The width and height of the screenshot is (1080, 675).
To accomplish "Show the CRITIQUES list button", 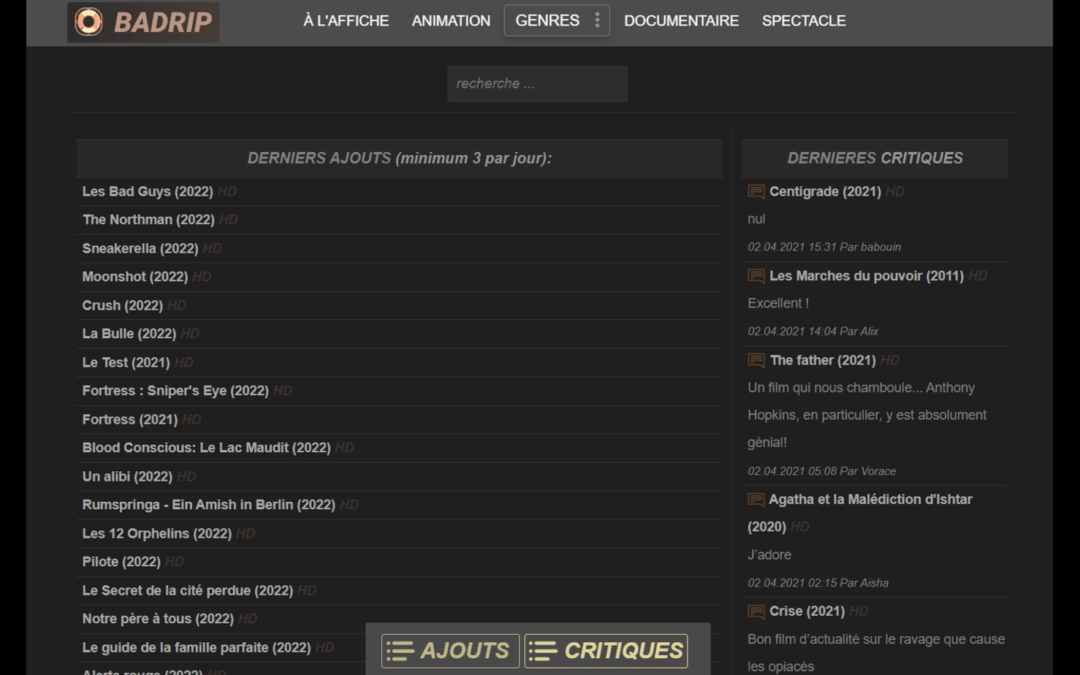I will click(606, 651).
